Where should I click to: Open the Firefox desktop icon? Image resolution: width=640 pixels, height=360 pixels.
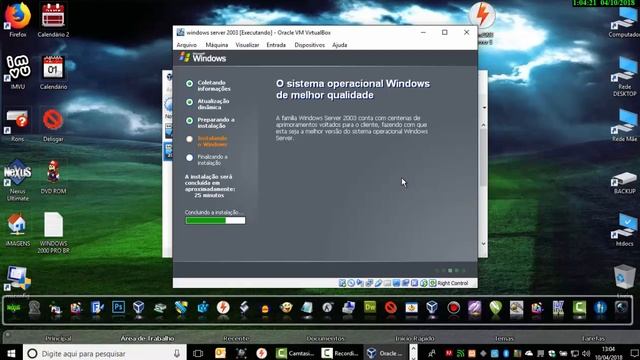[18, 20]
